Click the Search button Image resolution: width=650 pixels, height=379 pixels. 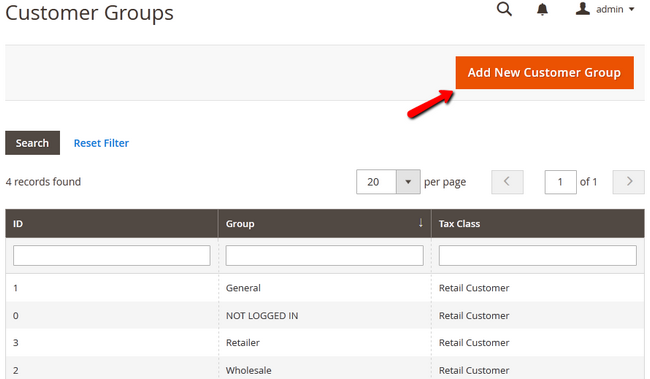[x=32, y=143]
